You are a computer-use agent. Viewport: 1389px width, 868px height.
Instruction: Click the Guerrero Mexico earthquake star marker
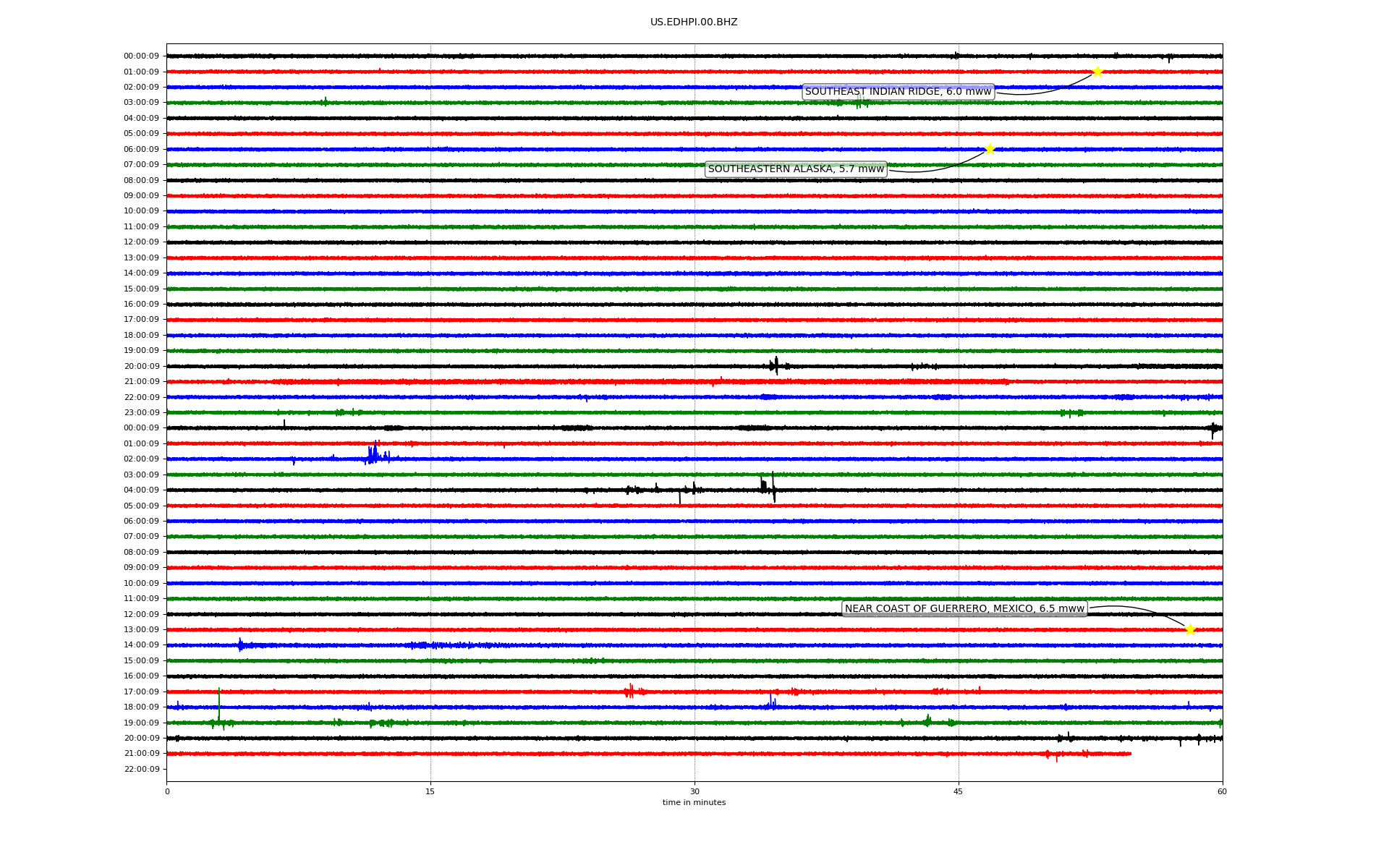pyautogui.click(x=1190, y=629)
